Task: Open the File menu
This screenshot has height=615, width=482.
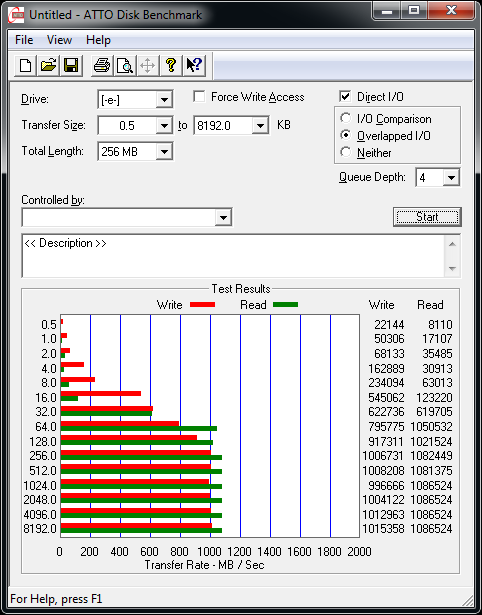Action: [24, 40]
